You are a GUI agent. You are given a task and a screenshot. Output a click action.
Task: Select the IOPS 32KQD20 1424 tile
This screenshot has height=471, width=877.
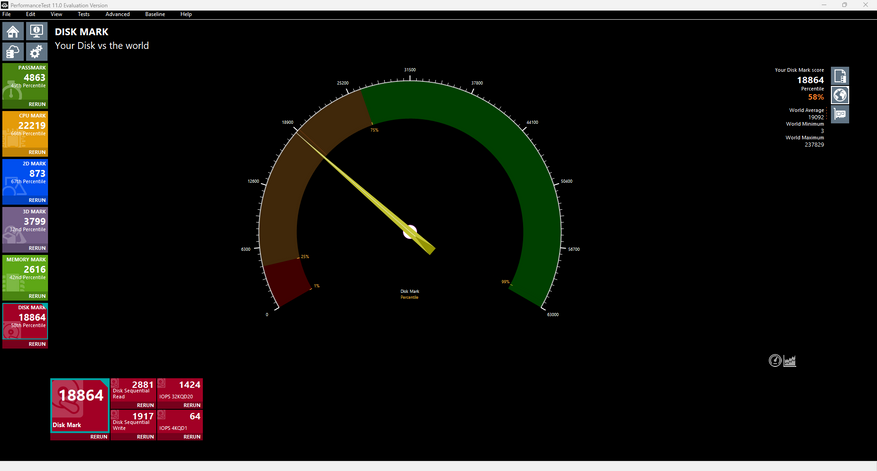180,390
